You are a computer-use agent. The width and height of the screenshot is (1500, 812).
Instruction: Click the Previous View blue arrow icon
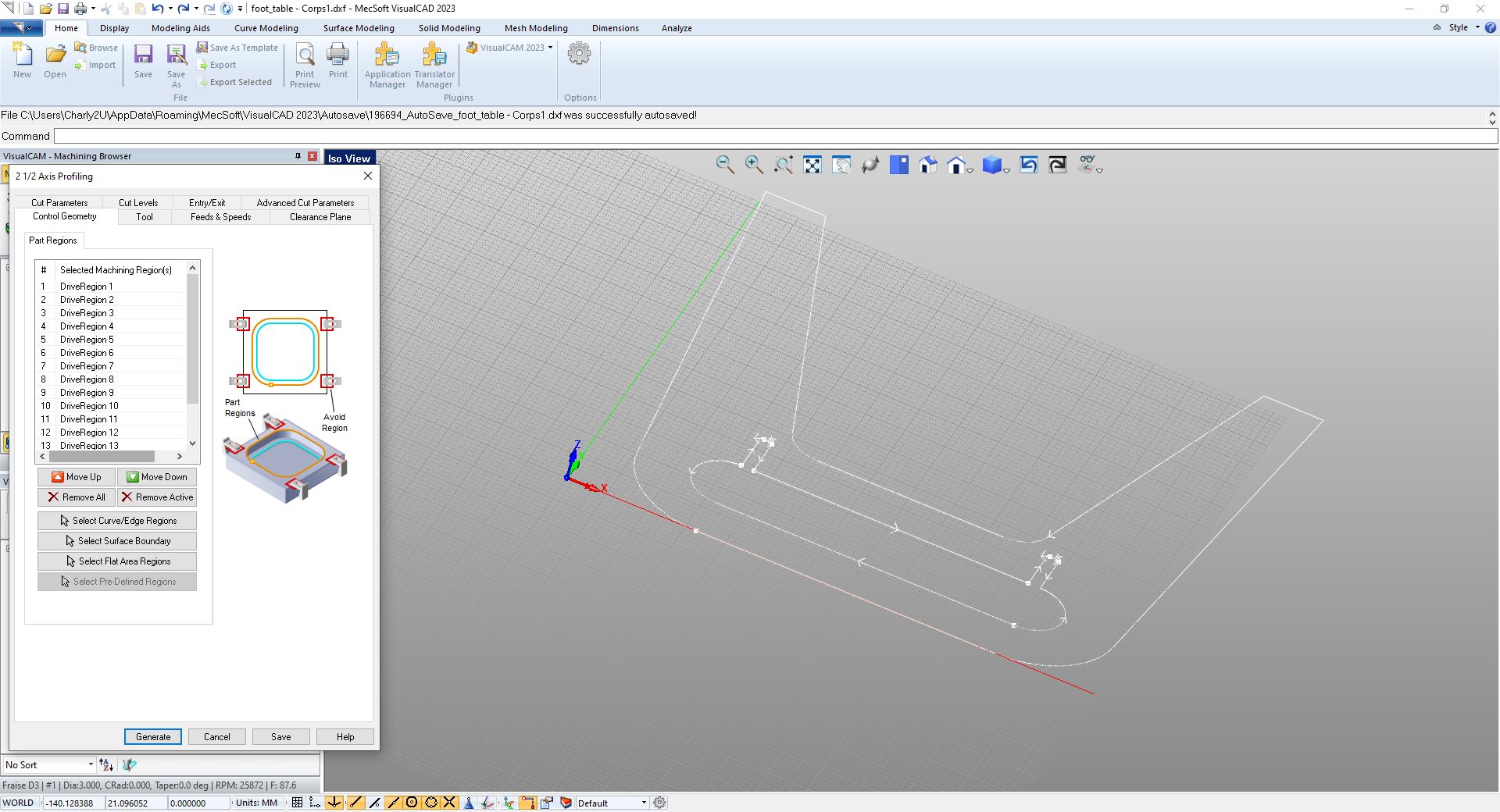pyautogui.click(x=1029, y=165)
